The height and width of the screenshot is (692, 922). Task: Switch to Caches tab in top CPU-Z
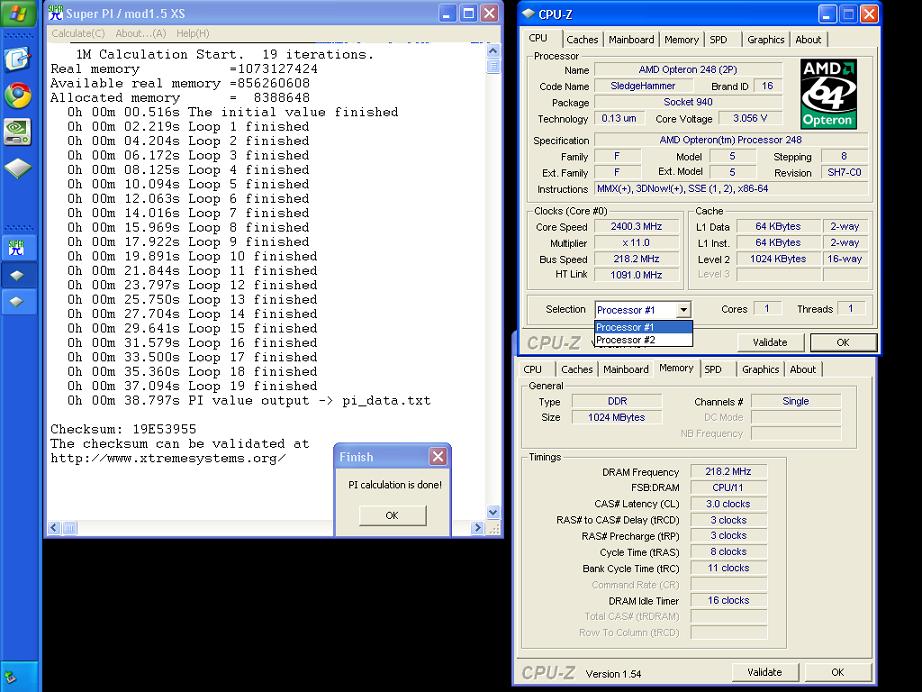[x=582, y=39]
